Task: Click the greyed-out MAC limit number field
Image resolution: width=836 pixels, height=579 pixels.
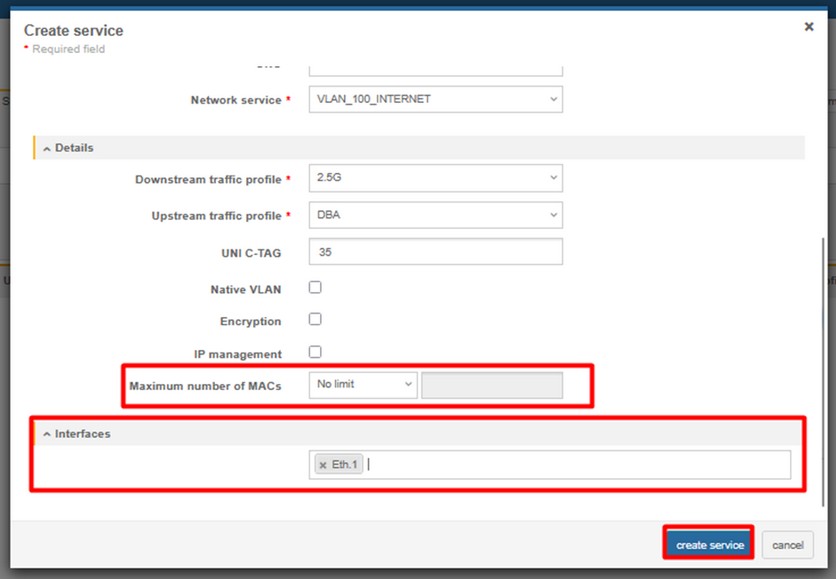Action: click(x=492, y=386)
